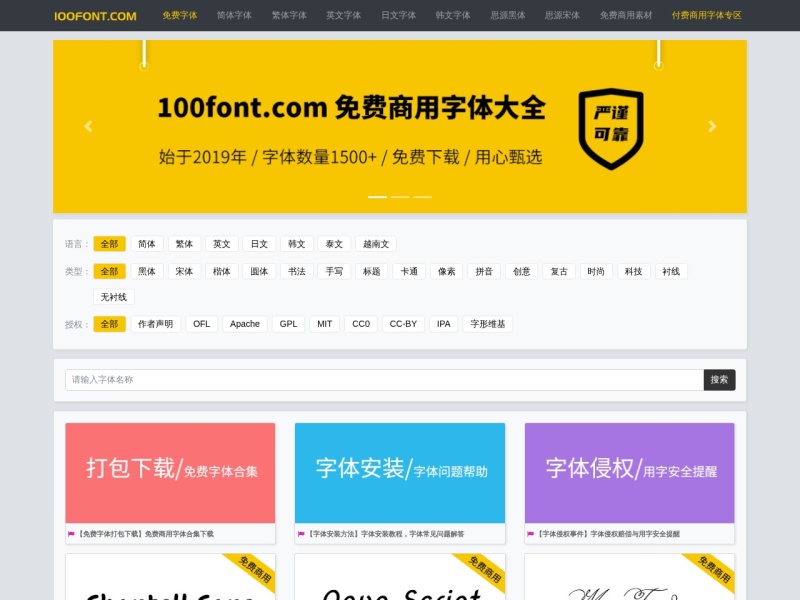
Task: Select 全部 in the 授权 filter row
Action: pyautogui.click(x=109, y=324)
